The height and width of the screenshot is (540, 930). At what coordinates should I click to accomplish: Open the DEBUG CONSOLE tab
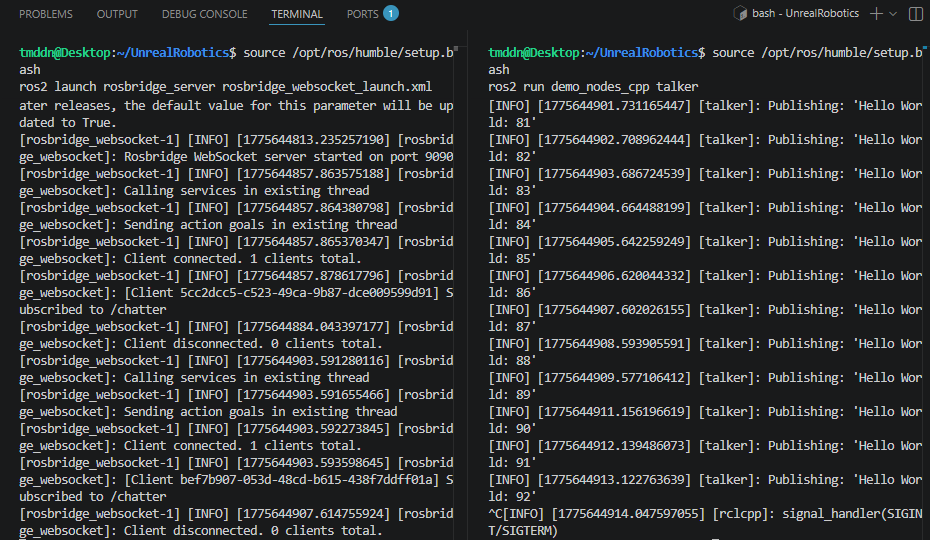click(205, 14)
